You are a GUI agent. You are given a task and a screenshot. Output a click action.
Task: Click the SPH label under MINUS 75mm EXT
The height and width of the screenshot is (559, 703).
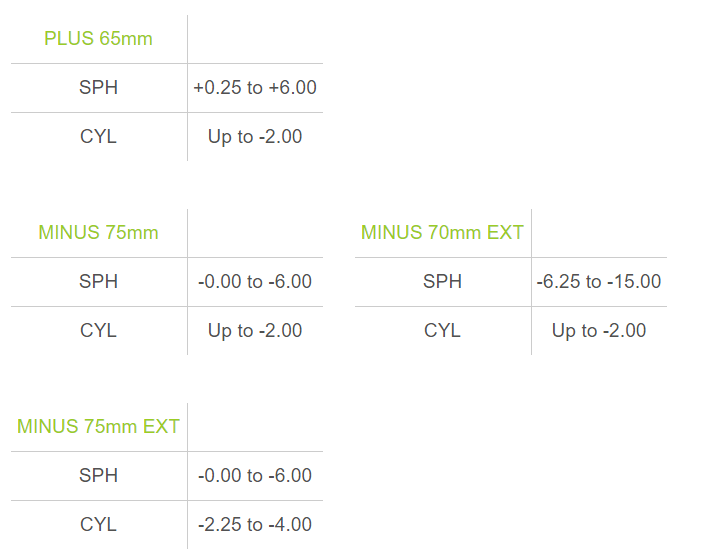(x=98, y=475)
